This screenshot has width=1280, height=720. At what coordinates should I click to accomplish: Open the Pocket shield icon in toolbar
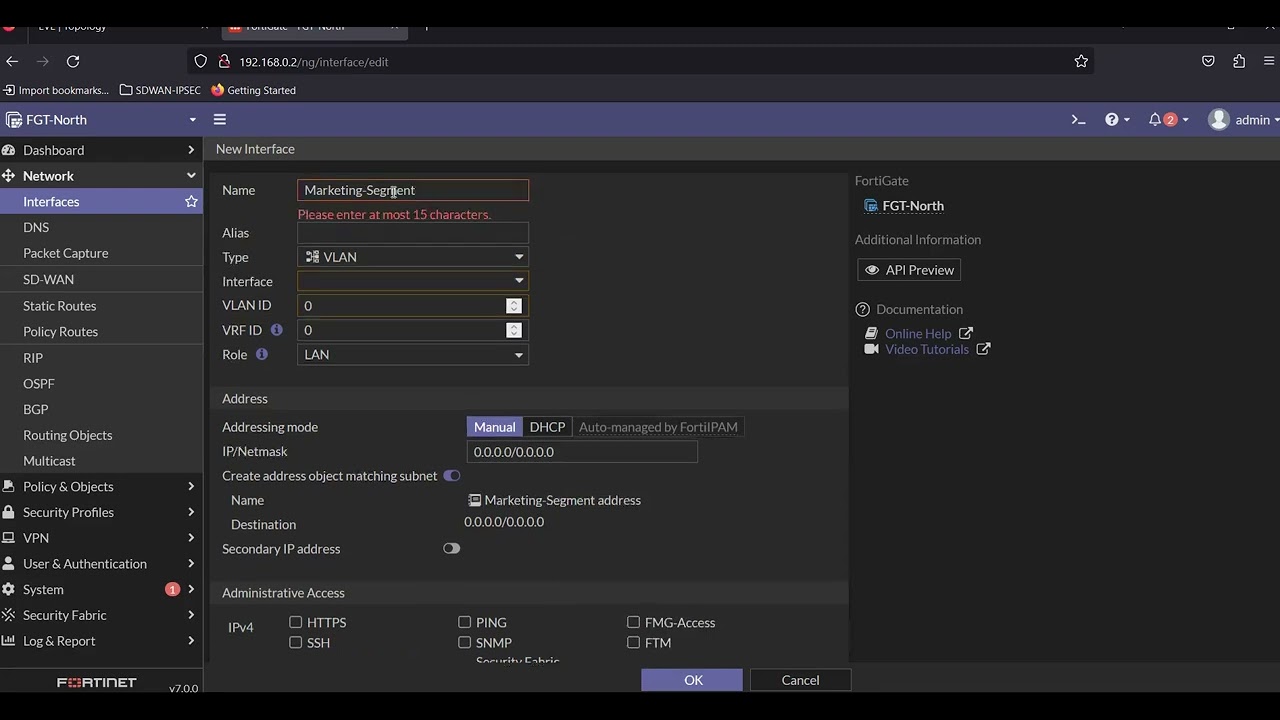point(1208,62)
